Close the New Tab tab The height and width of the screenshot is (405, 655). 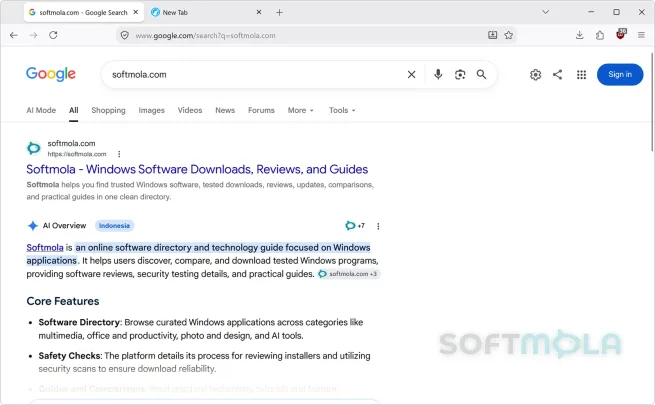(259, 12)
